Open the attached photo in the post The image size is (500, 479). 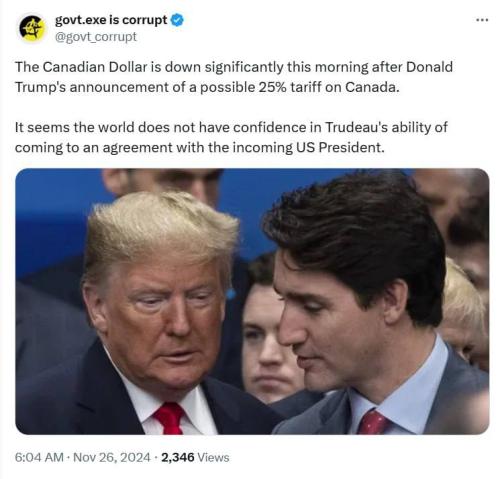[252, 301]
